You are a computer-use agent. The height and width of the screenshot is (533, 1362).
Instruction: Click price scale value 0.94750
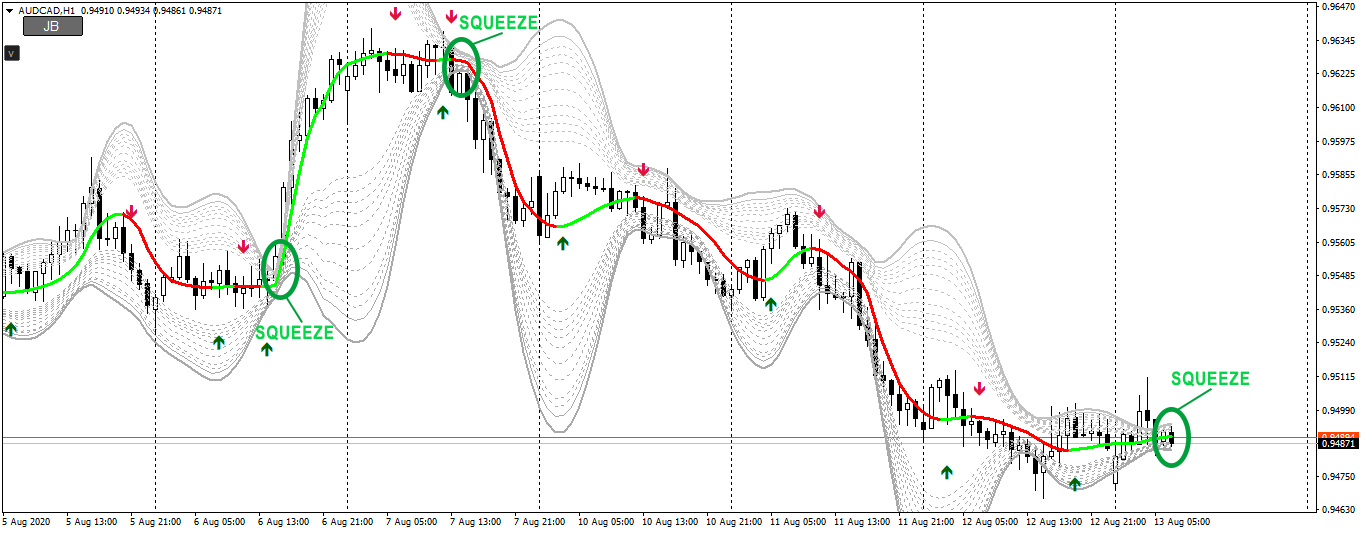[x=1338, y=478]
